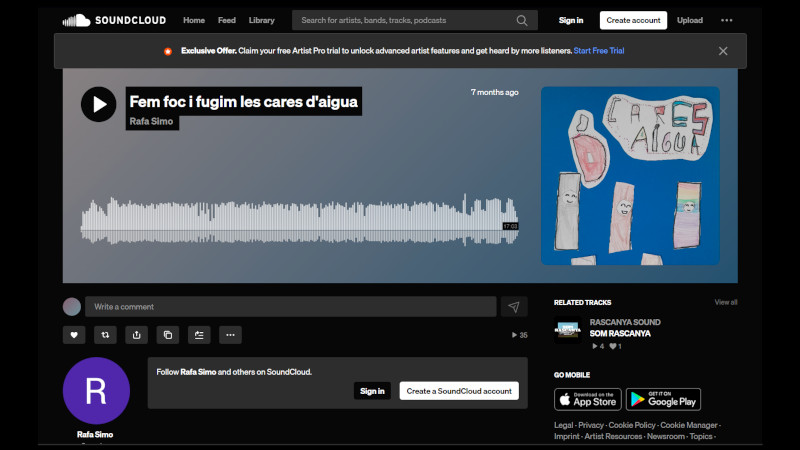
Task: Open the Privacy footer link
Action: click(x=591, y=425)
